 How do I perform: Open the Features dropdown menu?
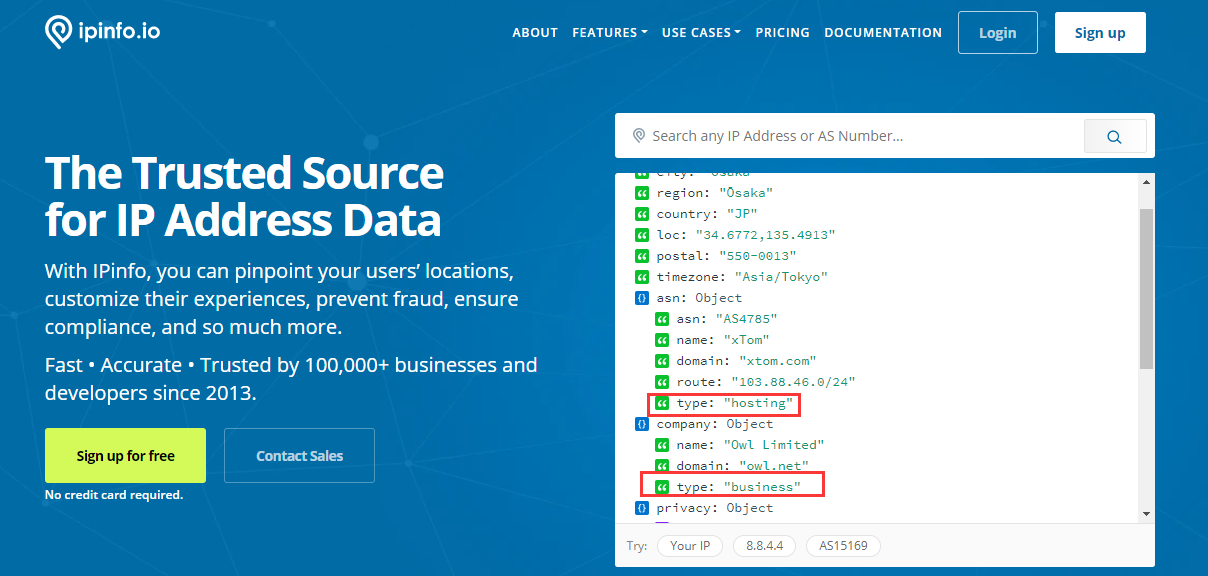click(610, 33)
